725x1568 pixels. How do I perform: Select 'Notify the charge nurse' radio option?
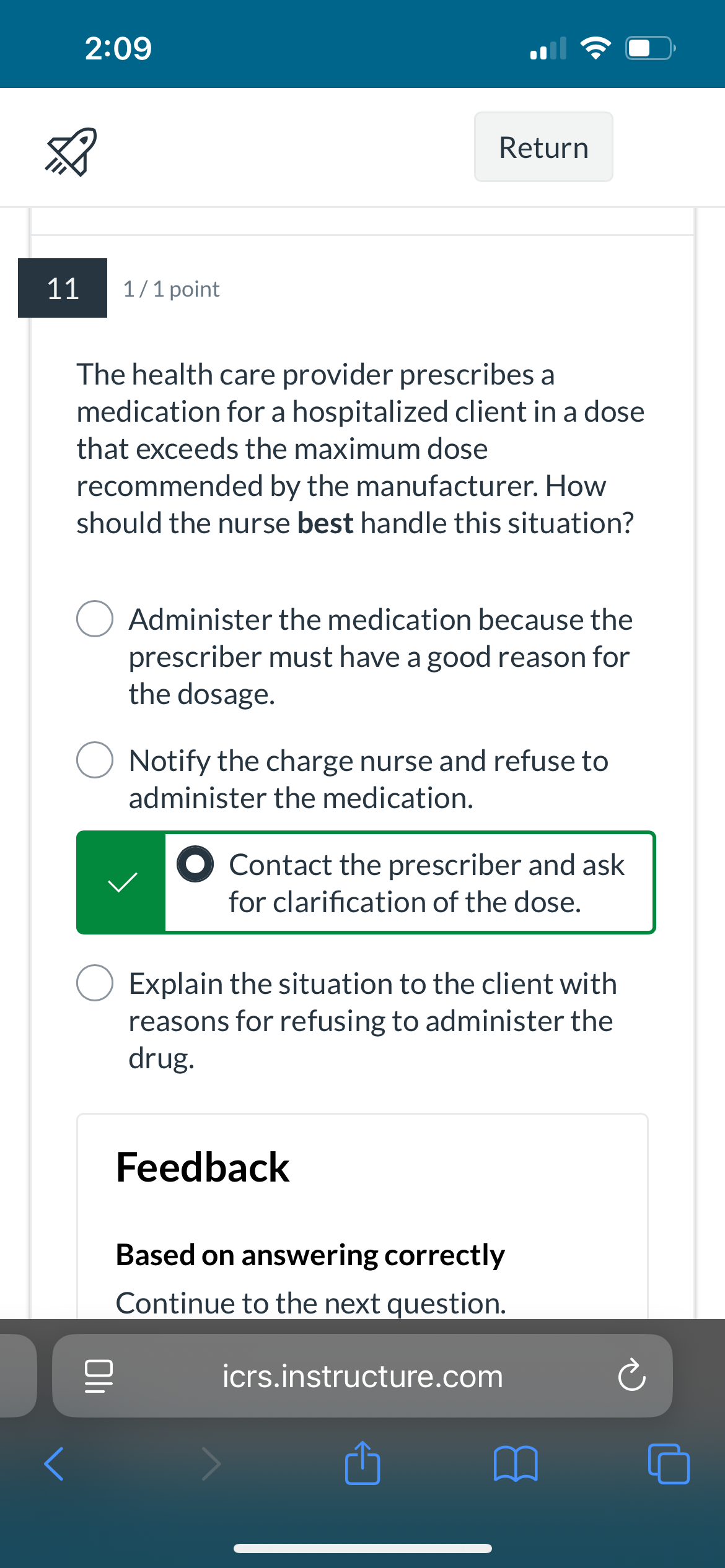click(95, 759)
